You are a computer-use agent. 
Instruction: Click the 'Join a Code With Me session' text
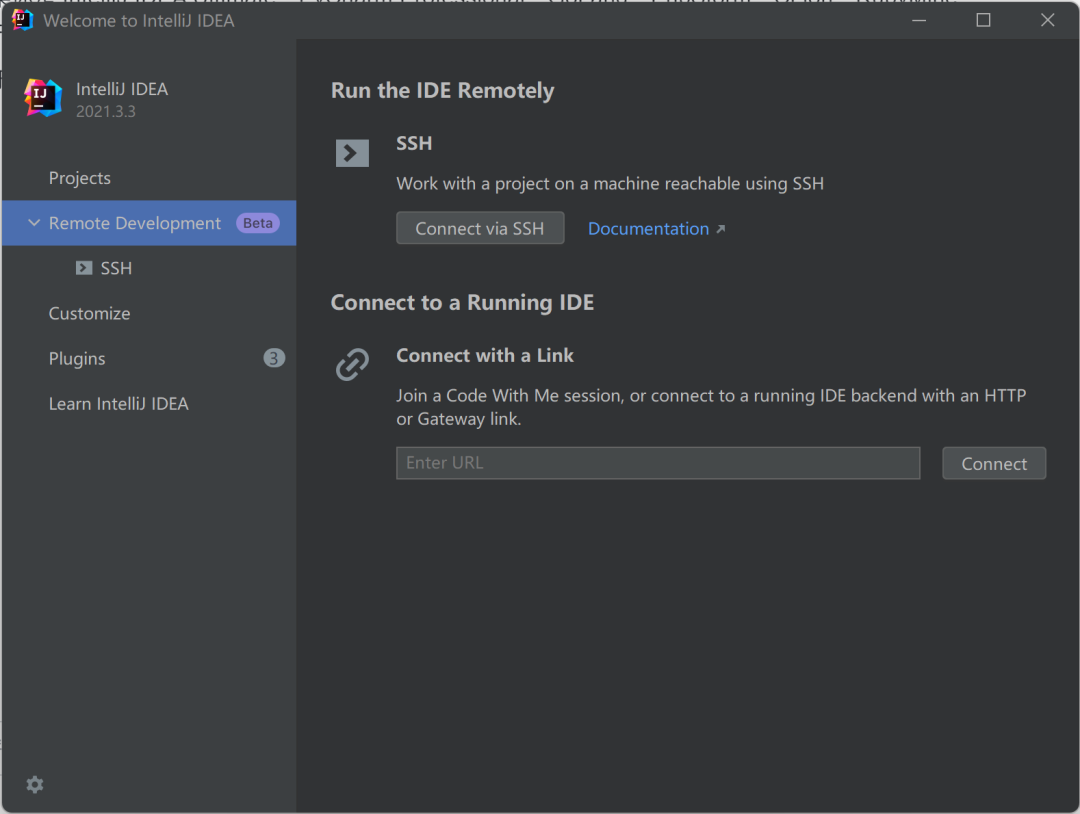pyautogui.click(x=711, y=407)
